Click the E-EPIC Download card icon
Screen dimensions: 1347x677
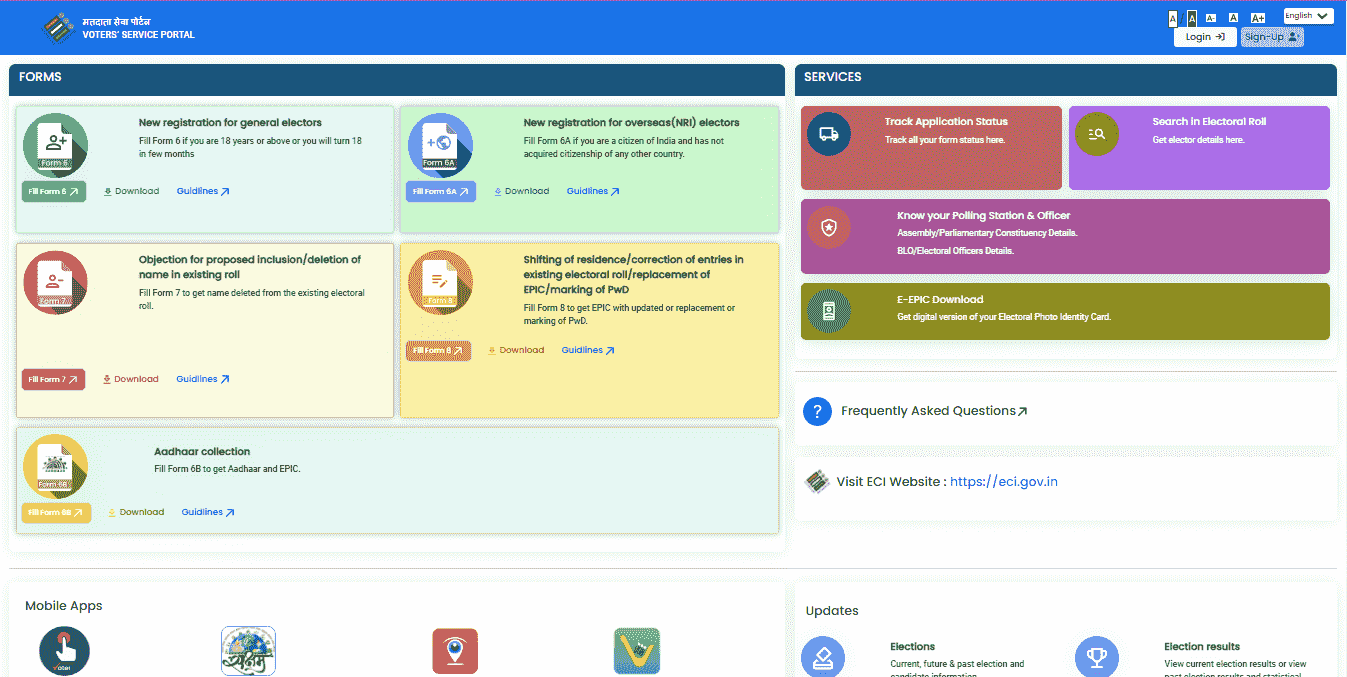tap(828, 311)
